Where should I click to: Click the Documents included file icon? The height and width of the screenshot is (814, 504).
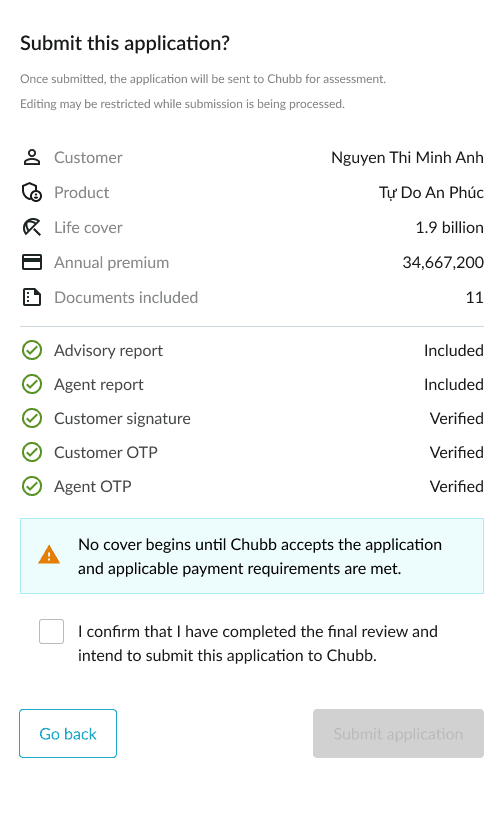point(32,297)
